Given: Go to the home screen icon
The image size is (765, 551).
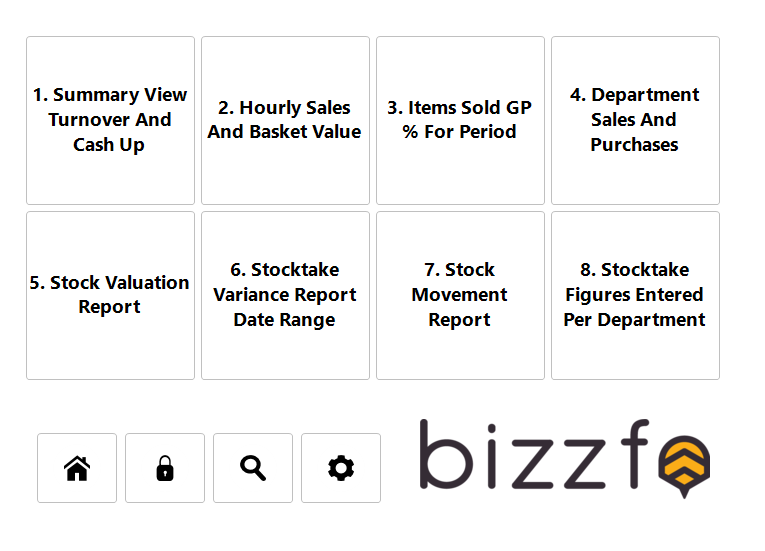Looking at the screenshot, I should point(77,468).
